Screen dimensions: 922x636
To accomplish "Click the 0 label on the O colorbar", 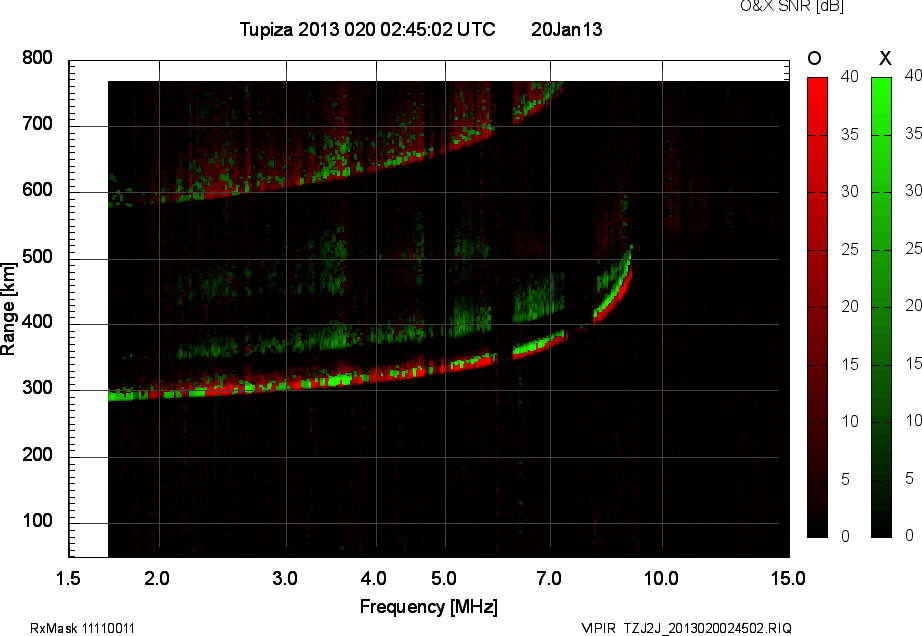I will pyautogui.click(x=845, y=536).
